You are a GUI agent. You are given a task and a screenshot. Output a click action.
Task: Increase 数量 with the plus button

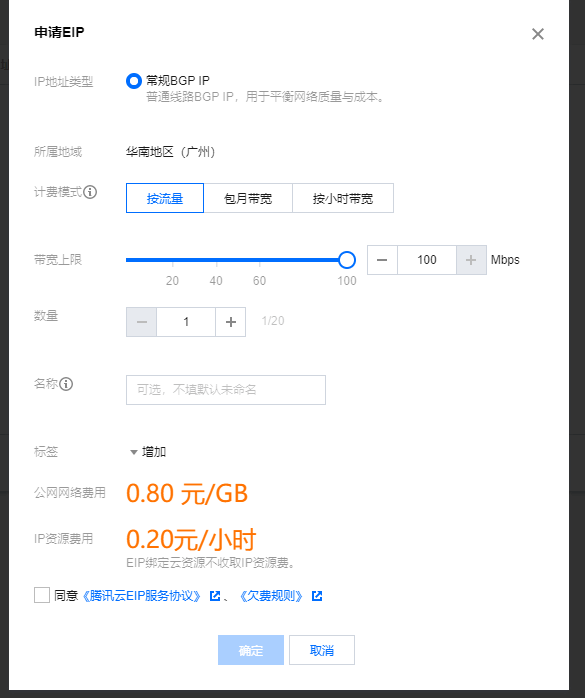pos(231,322)
